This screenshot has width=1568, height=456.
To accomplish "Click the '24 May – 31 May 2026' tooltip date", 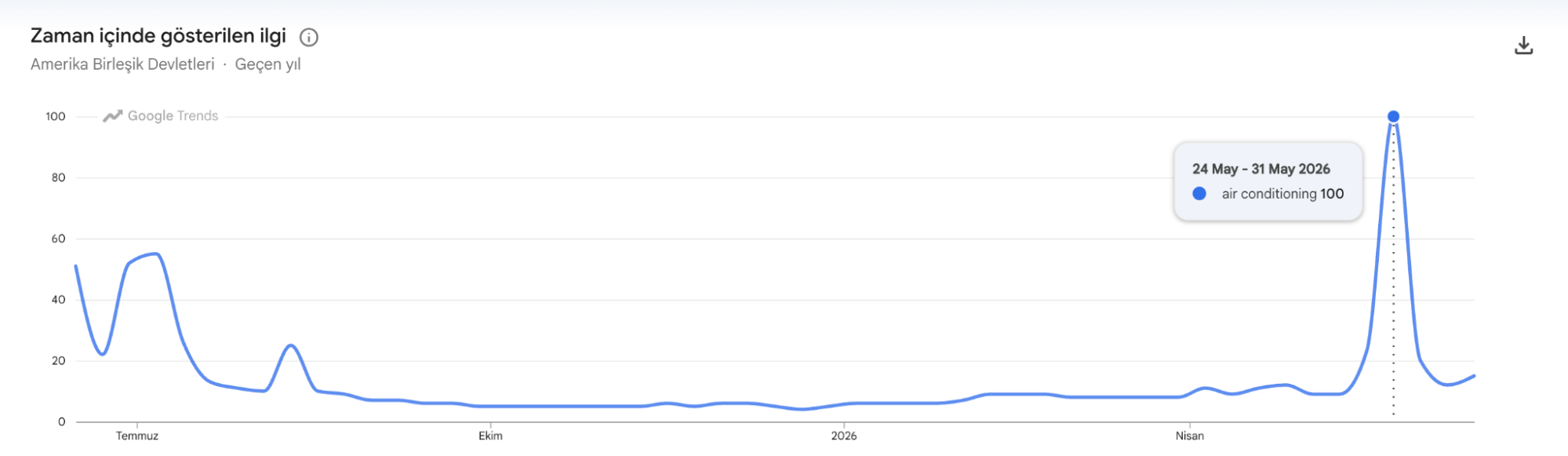I will point(1261,169).
